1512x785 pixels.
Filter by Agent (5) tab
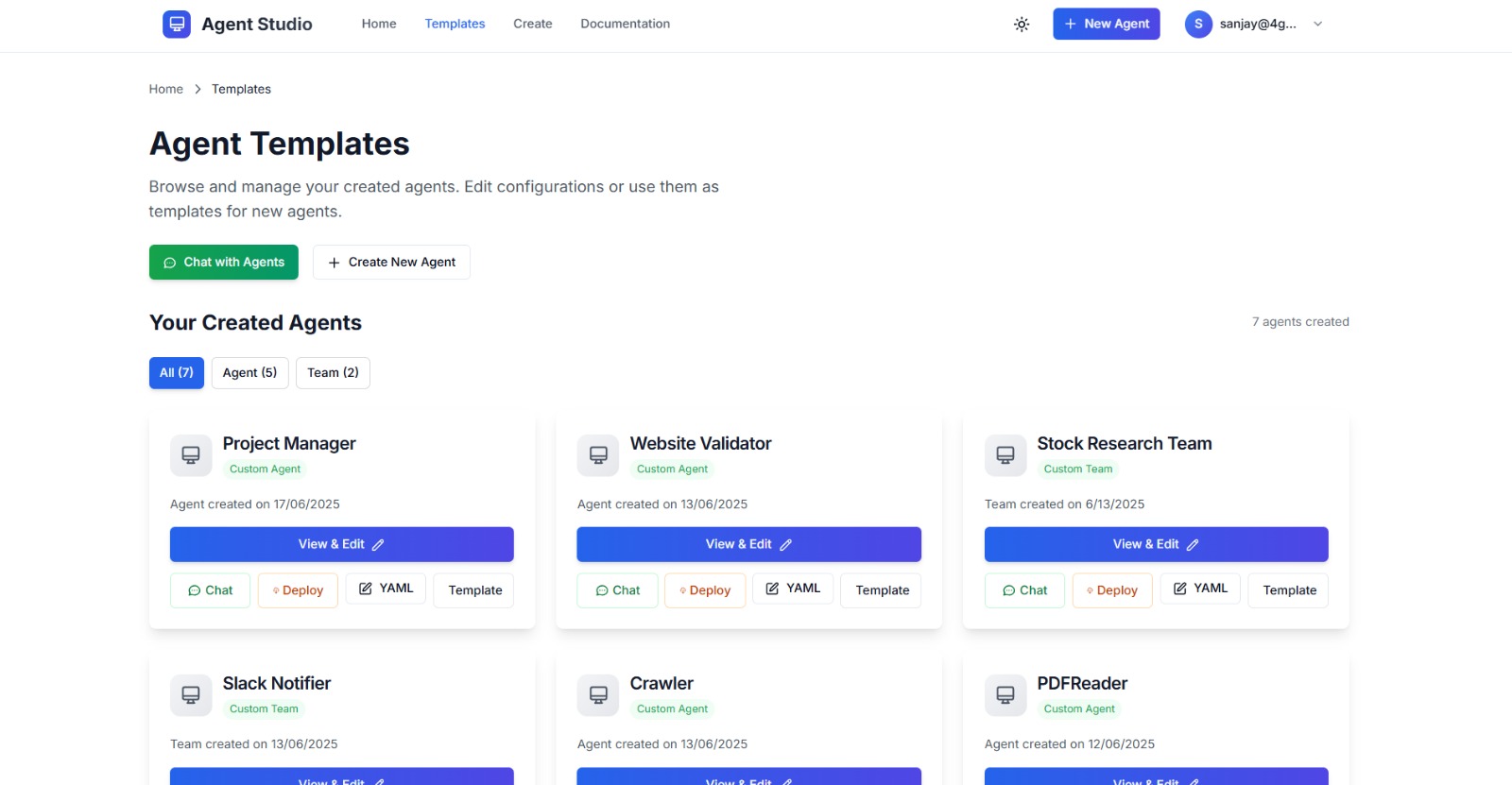[x=249, y=373]
